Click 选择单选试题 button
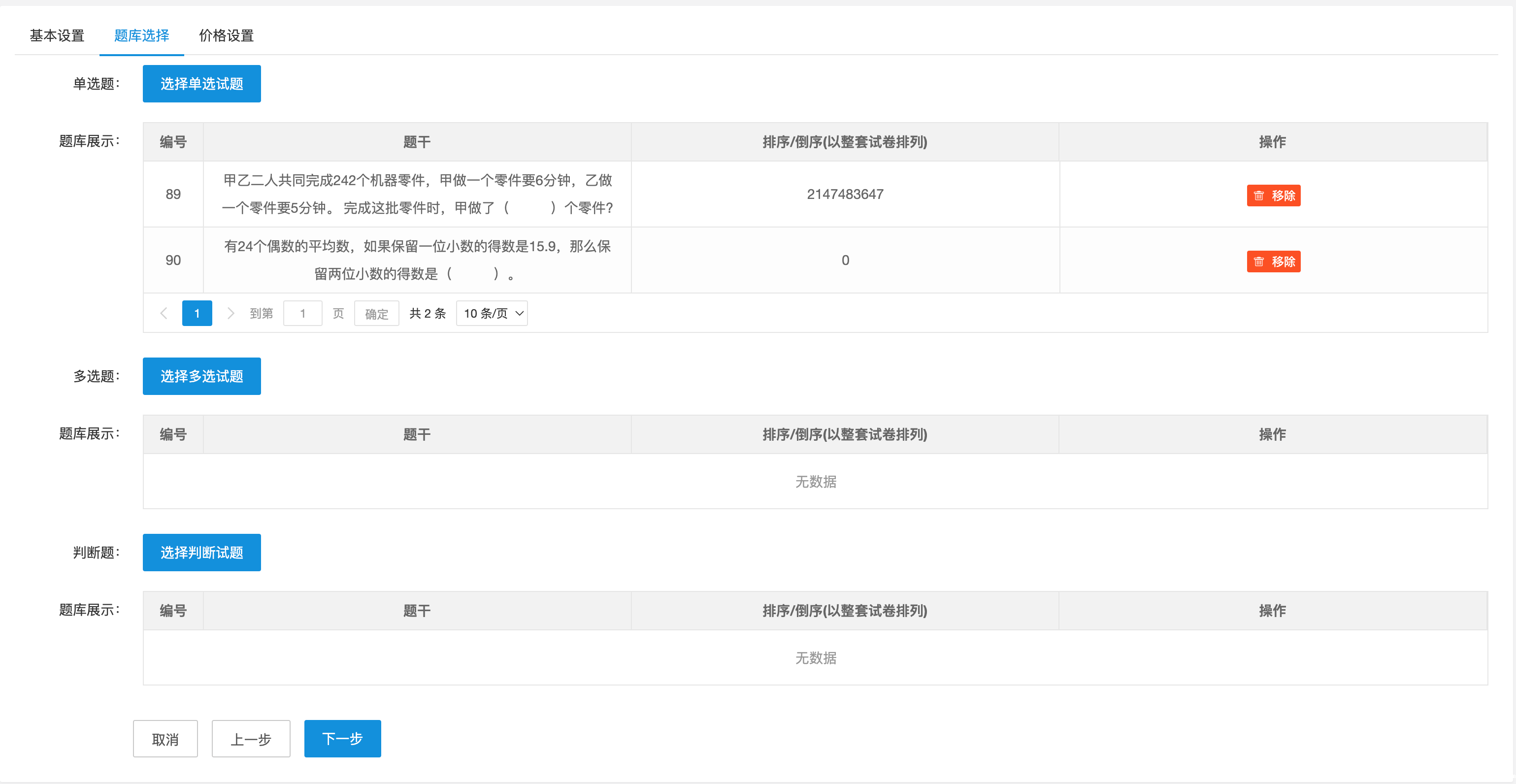Image resolution: width=1516 pixels, height=784 pixels. pos(201,84)
